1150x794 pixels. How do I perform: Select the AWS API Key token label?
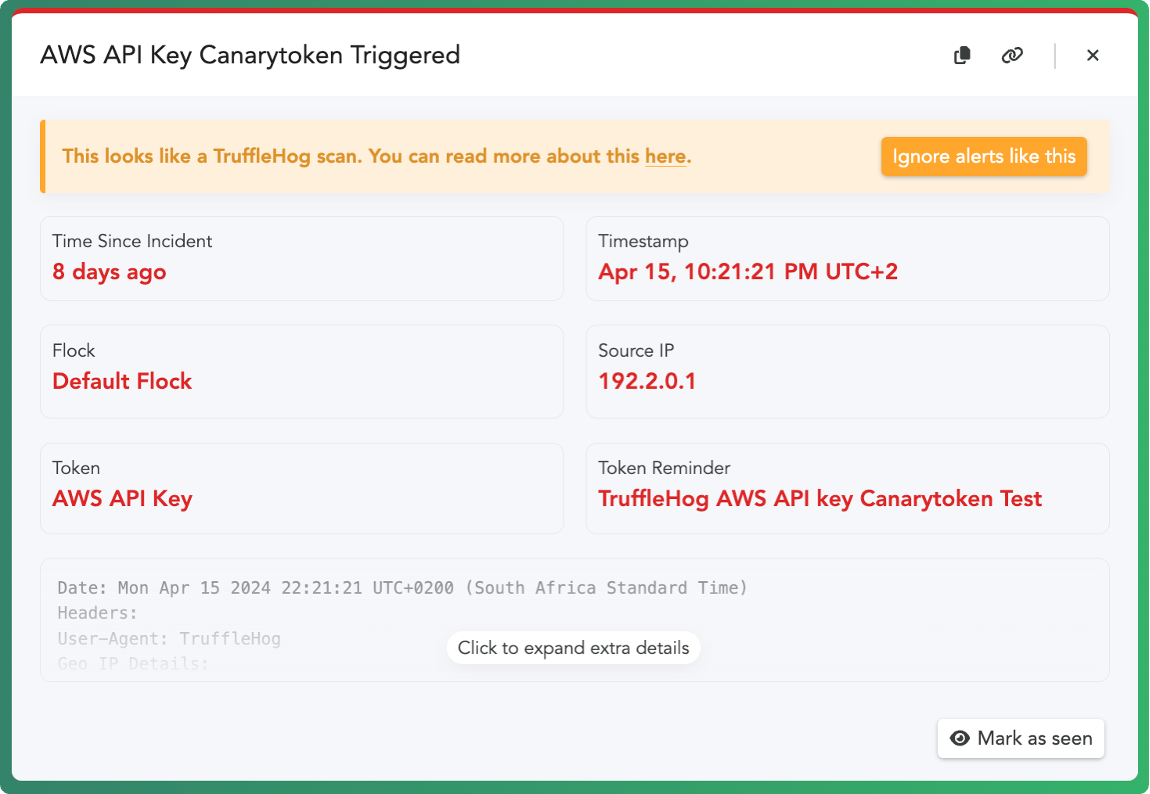pyautogui.click(x=122, y=498)
